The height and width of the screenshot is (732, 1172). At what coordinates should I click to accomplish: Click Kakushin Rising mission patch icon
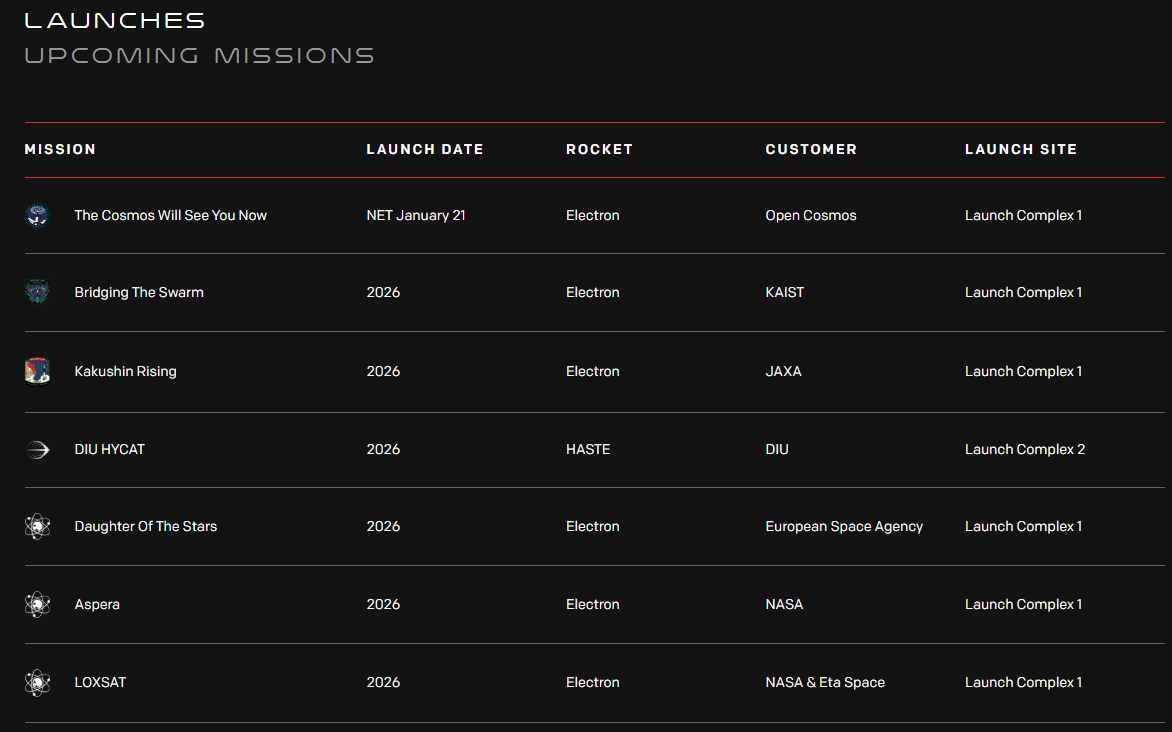coord(37,371)
